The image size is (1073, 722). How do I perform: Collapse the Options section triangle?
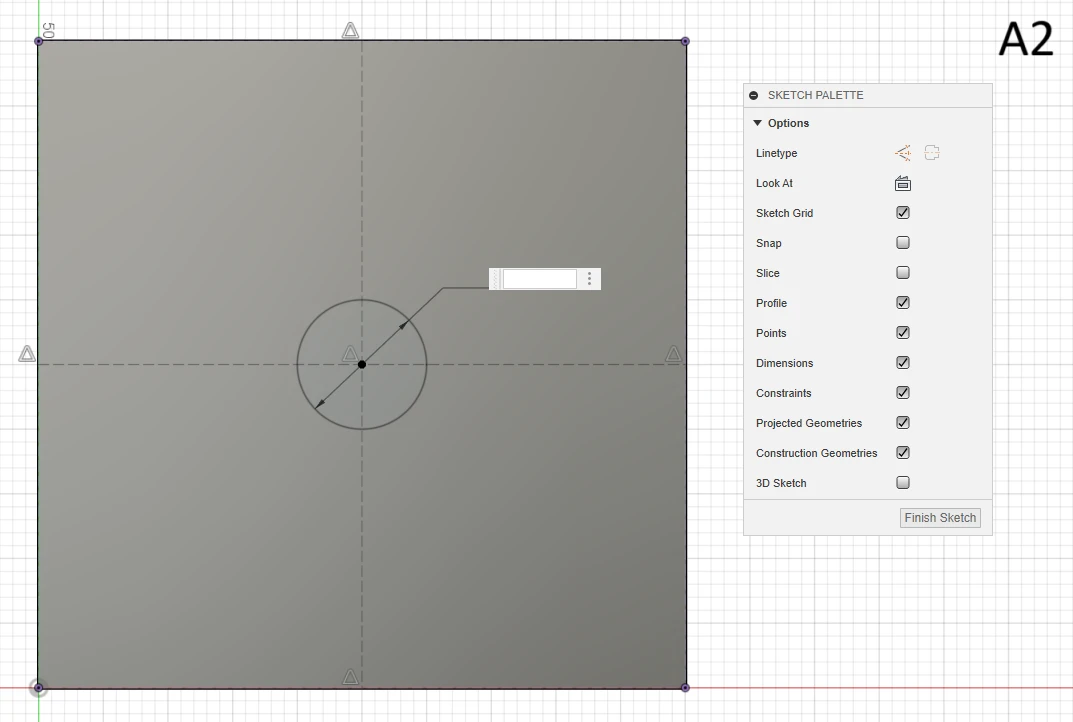758,123
